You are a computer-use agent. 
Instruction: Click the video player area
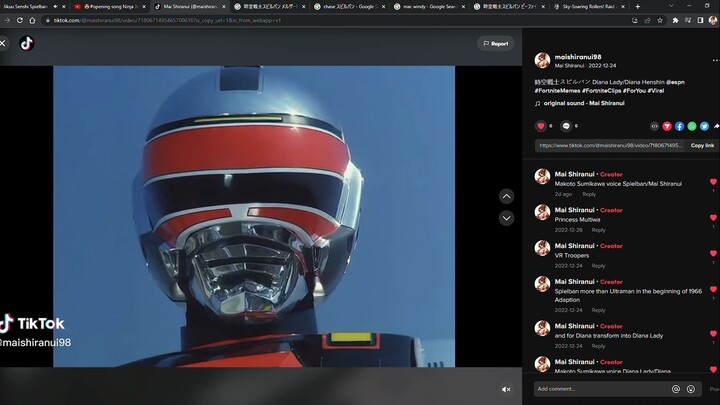pos(254,216)
